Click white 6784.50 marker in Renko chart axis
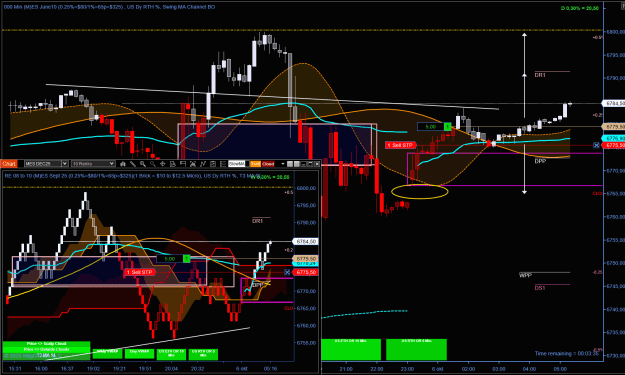 coord(306,241)
